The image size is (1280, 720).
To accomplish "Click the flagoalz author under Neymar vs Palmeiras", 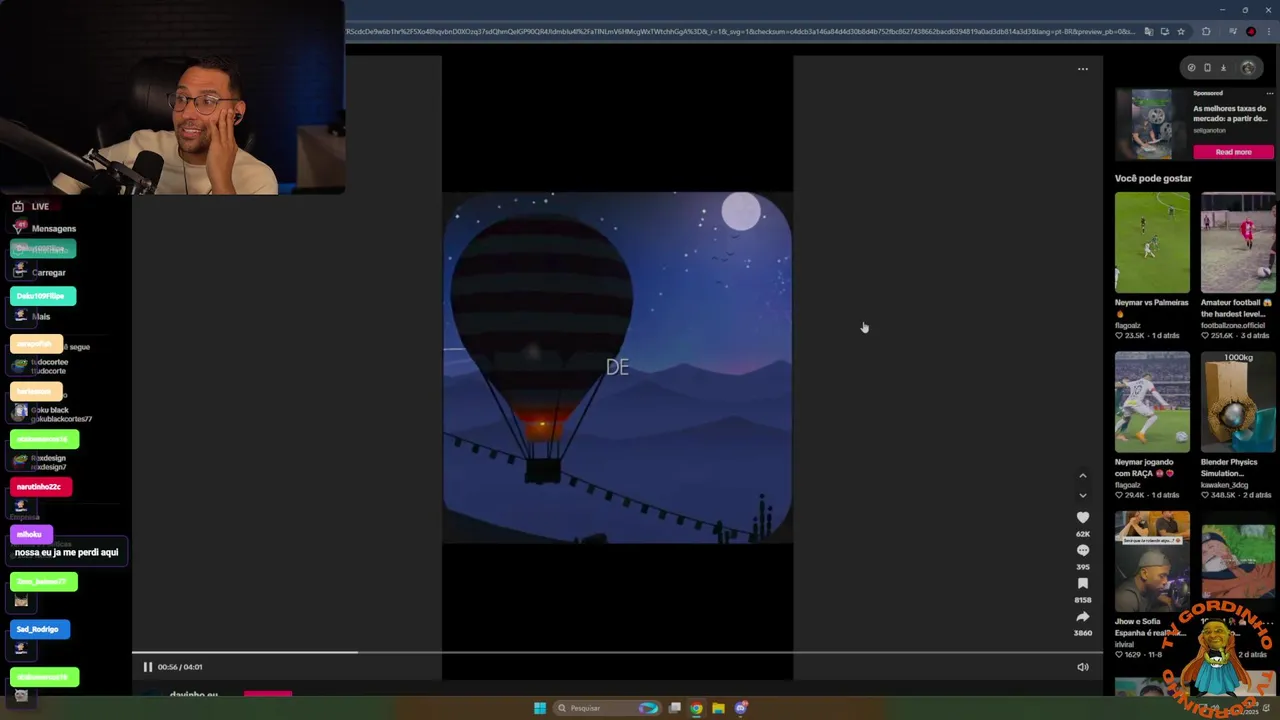I will [x=1127, y=325].
